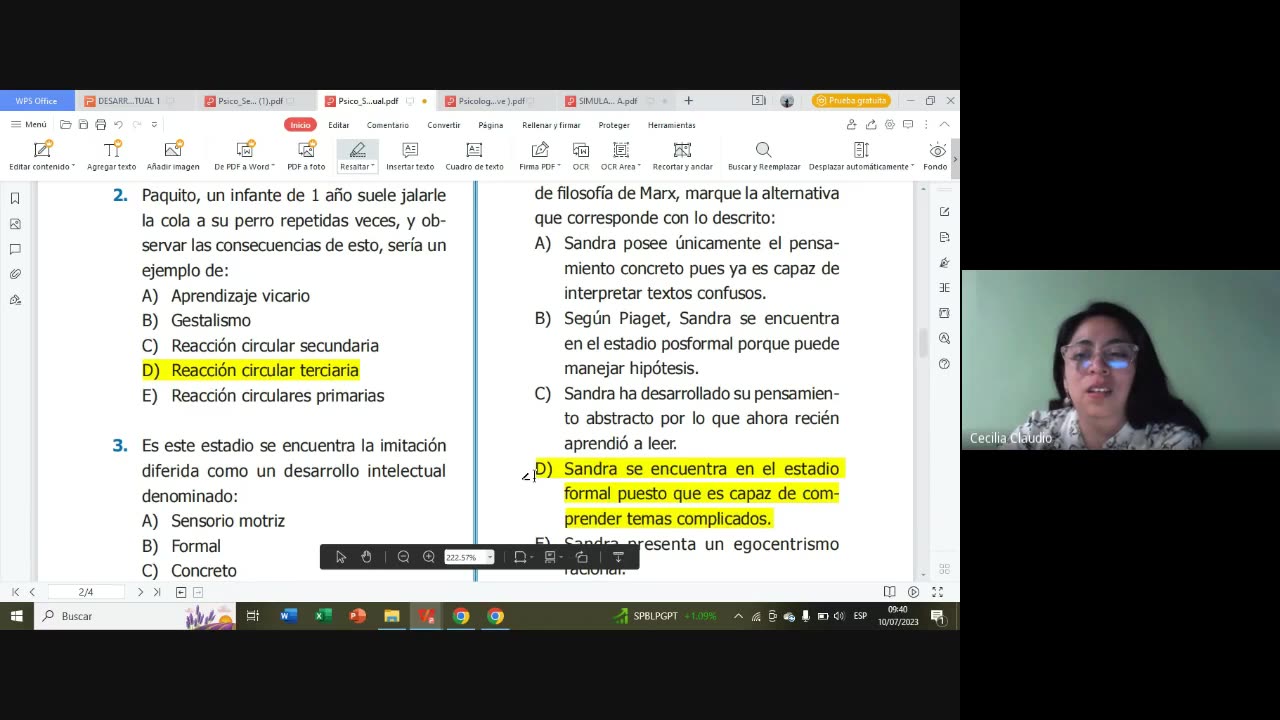Go to the previous page arrow

pyautogui.click(x=32, y=592)
